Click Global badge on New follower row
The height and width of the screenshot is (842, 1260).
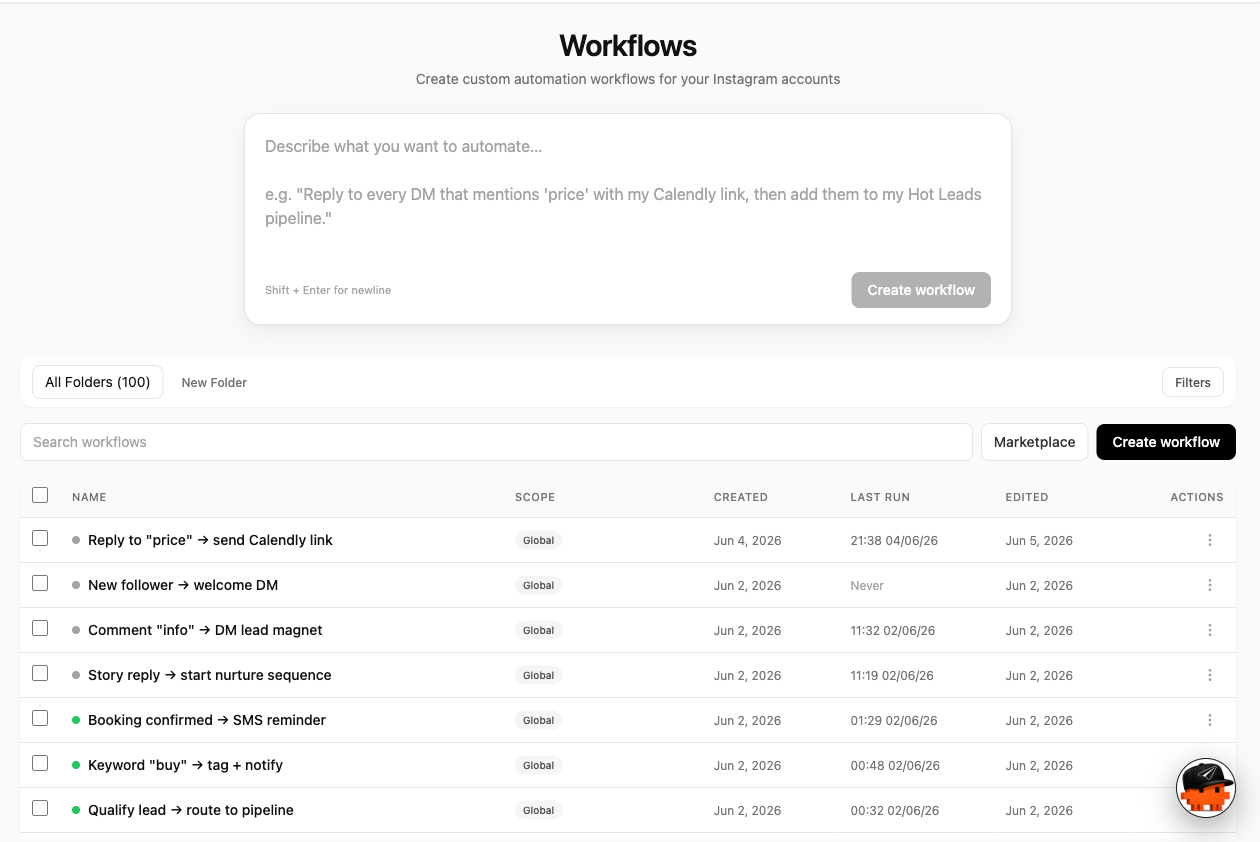(538, 585)
